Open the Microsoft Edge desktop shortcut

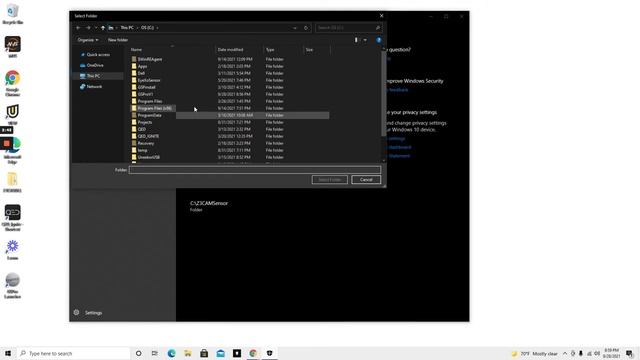(12, 151)
